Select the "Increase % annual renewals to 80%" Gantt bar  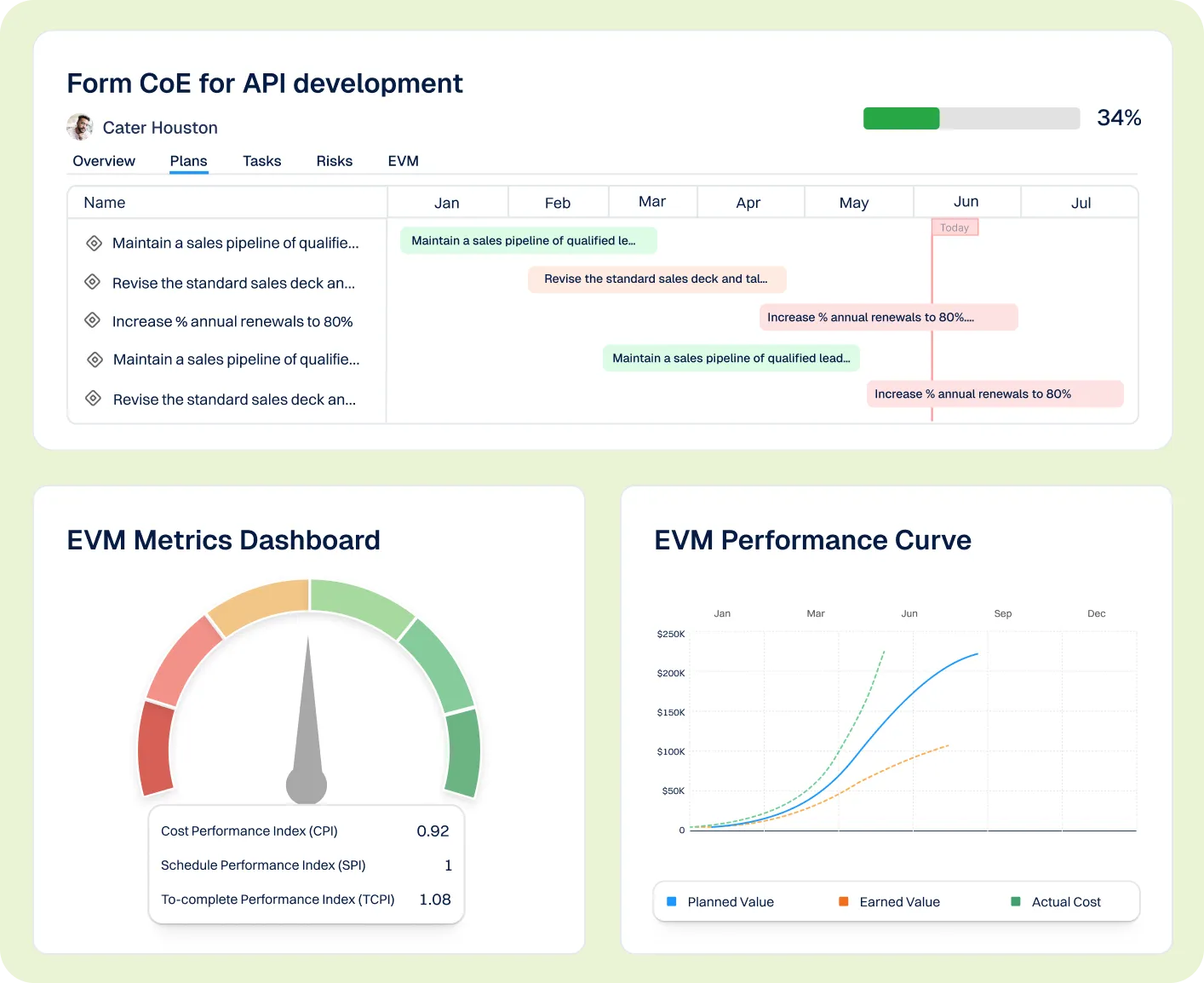[889, 317]
